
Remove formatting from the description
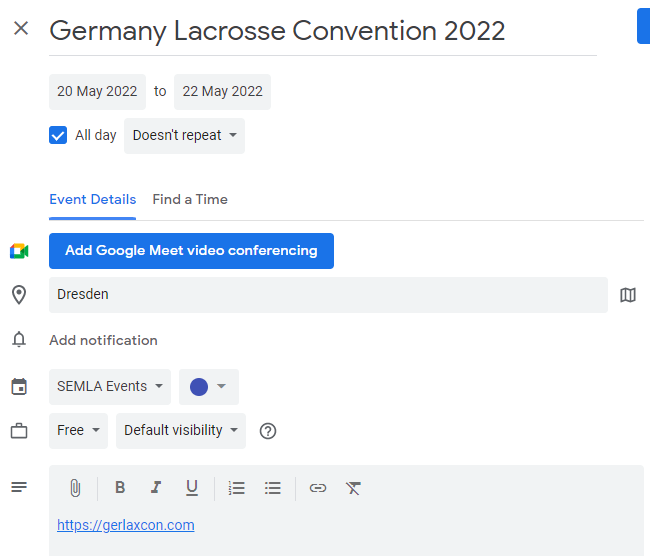point(353,488)
